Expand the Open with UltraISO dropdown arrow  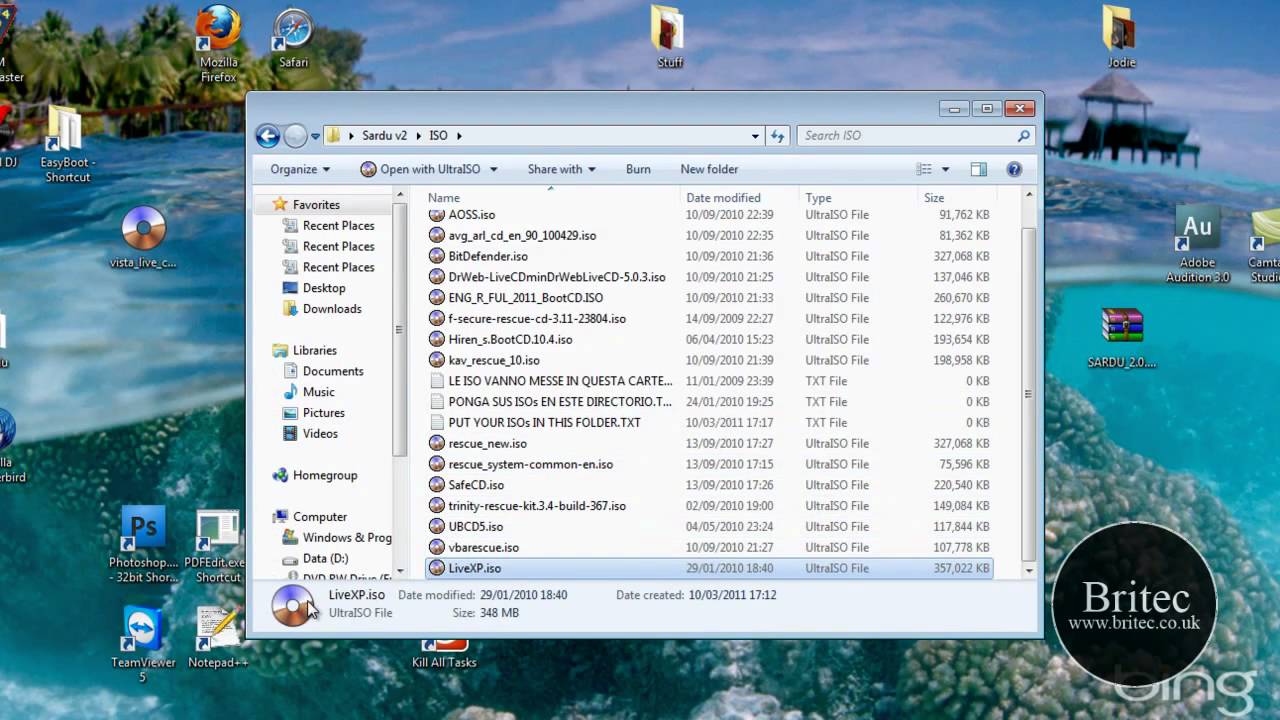(493, 170)
